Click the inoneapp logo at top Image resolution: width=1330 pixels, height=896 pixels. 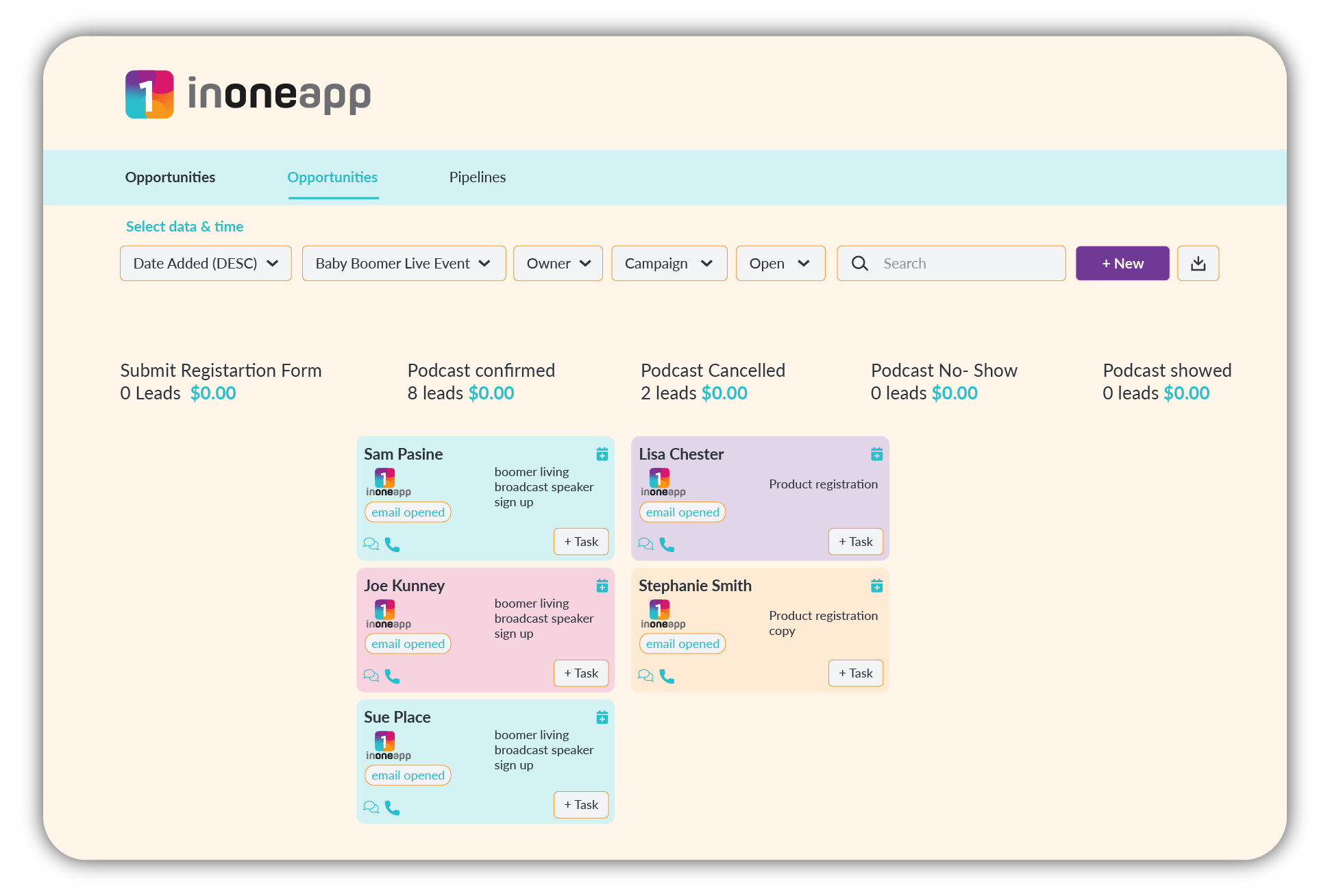click(x=248, y=94)
